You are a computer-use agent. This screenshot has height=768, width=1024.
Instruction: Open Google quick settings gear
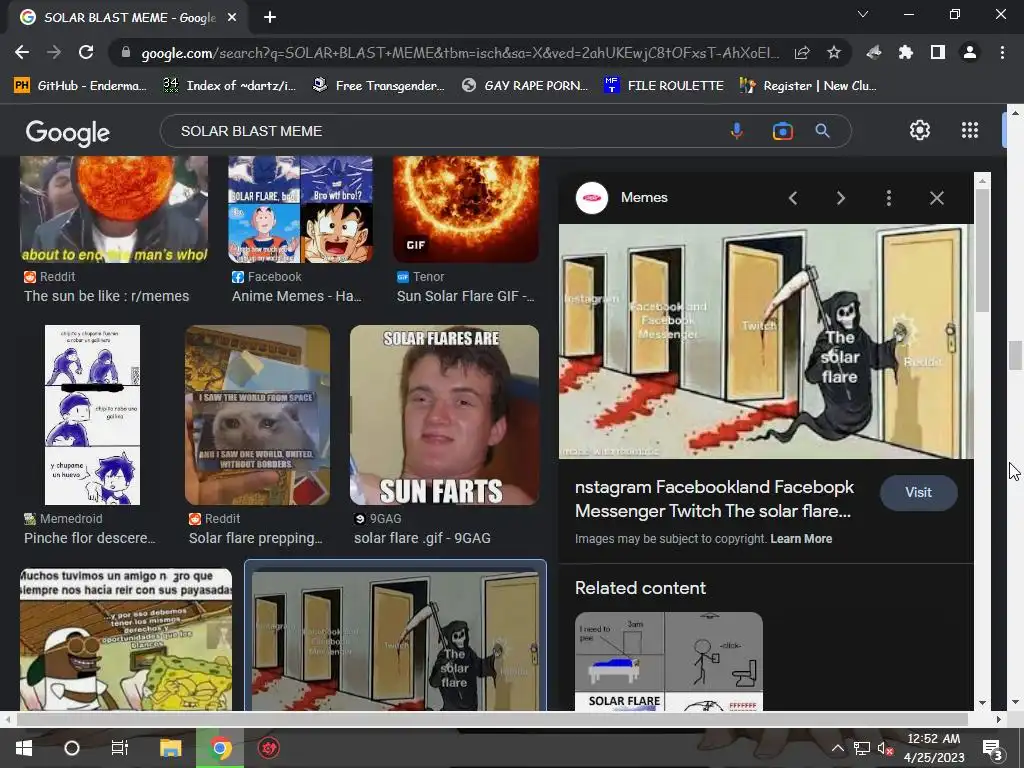click(x=920, y=131)
